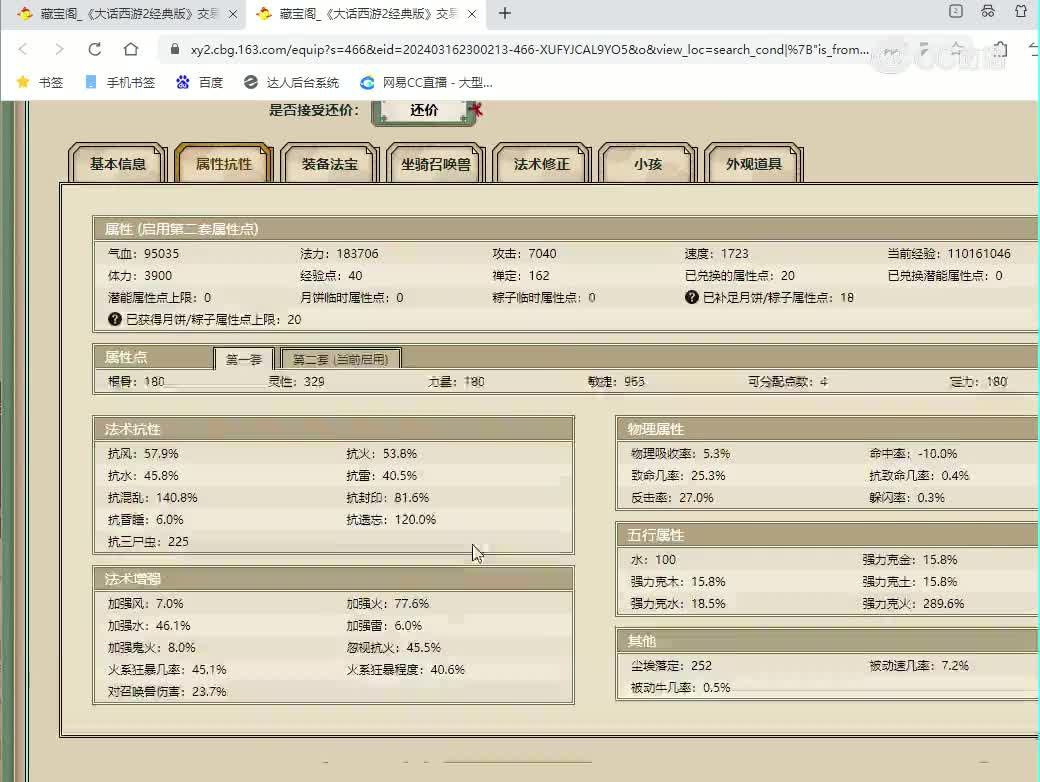This screenshot has height=782, width=1040.
Task: Click the padlock site security icon
Action: [x=174, y=49]
